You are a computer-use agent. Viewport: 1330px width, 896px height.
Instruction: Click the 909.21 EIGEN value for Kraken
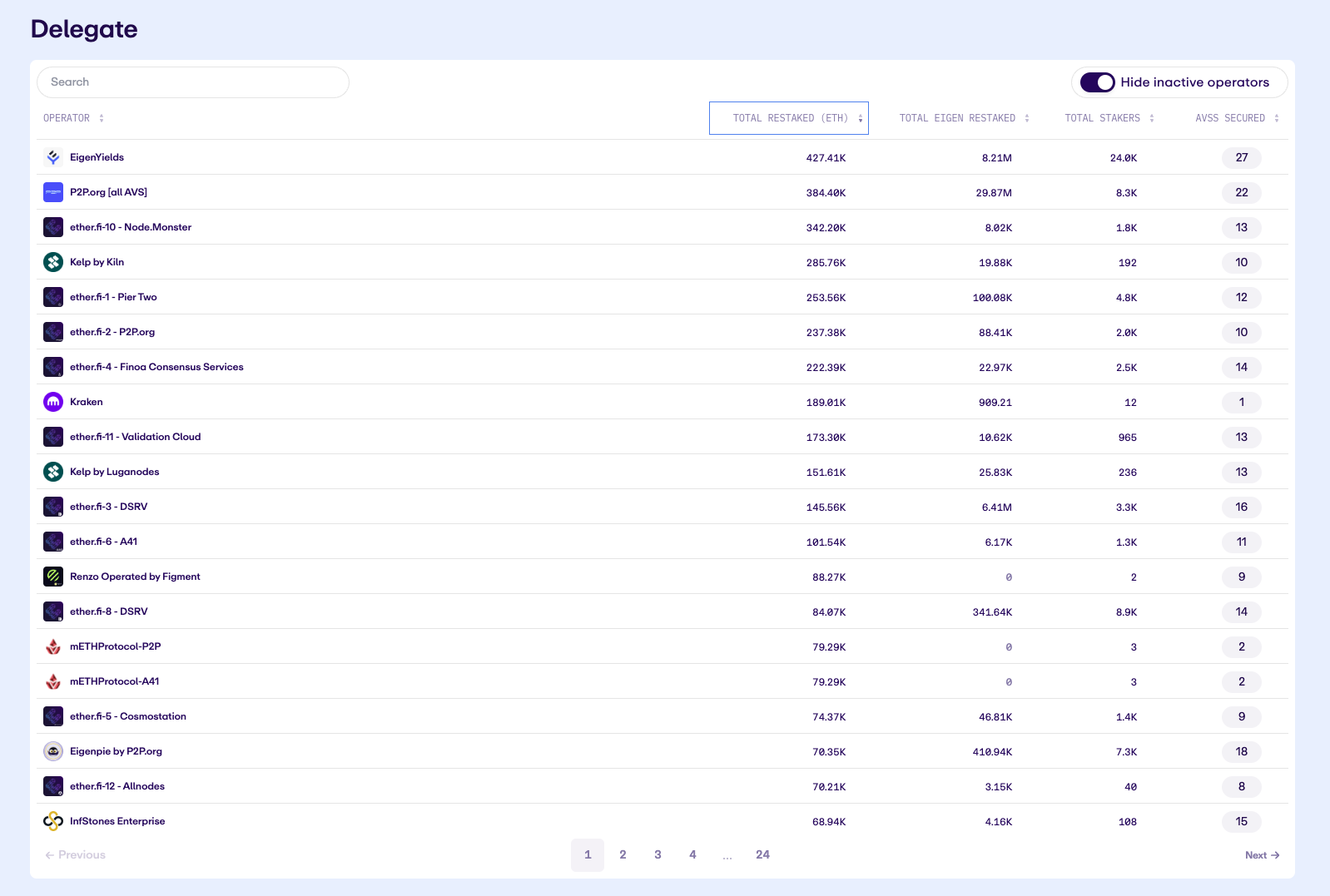tap(995, 403)
